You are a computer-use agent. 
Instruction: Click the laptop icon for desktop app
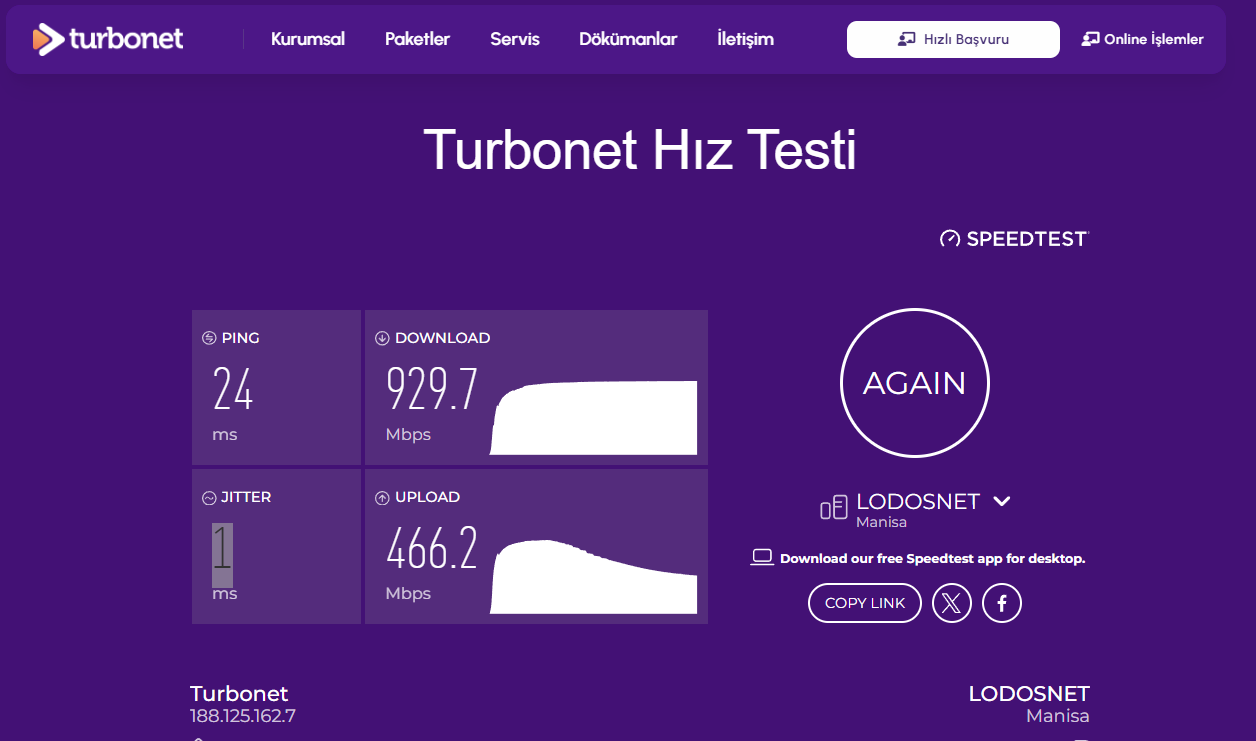pyautogui.click(x=763, y=558)
